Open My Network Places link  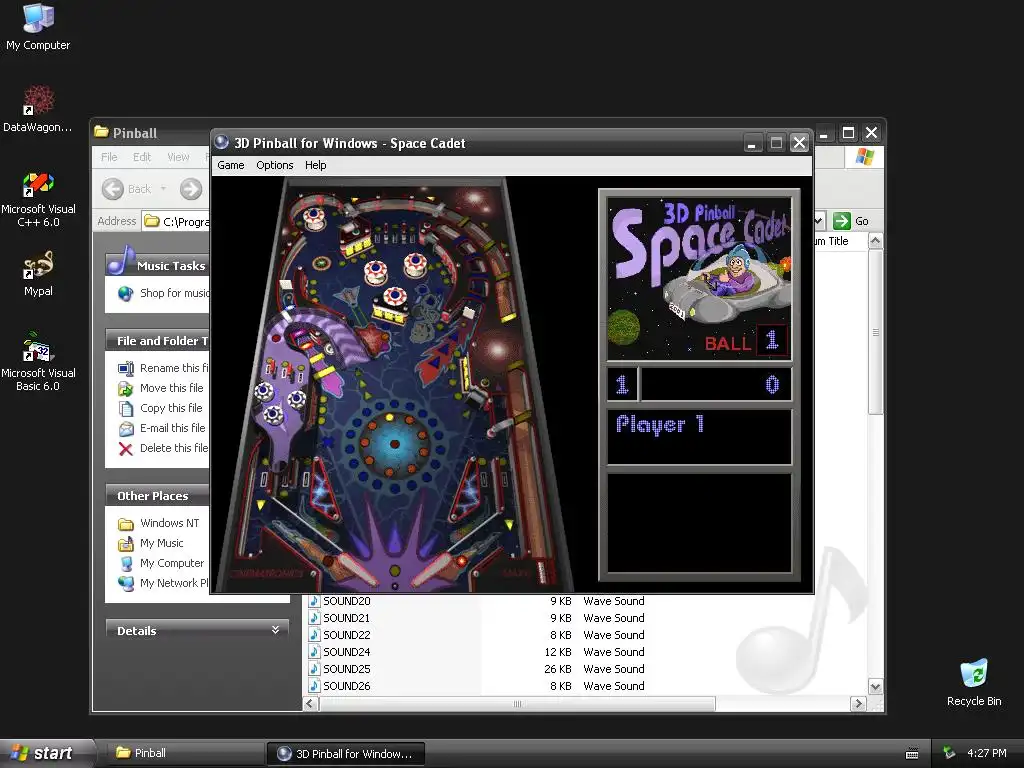174,583
